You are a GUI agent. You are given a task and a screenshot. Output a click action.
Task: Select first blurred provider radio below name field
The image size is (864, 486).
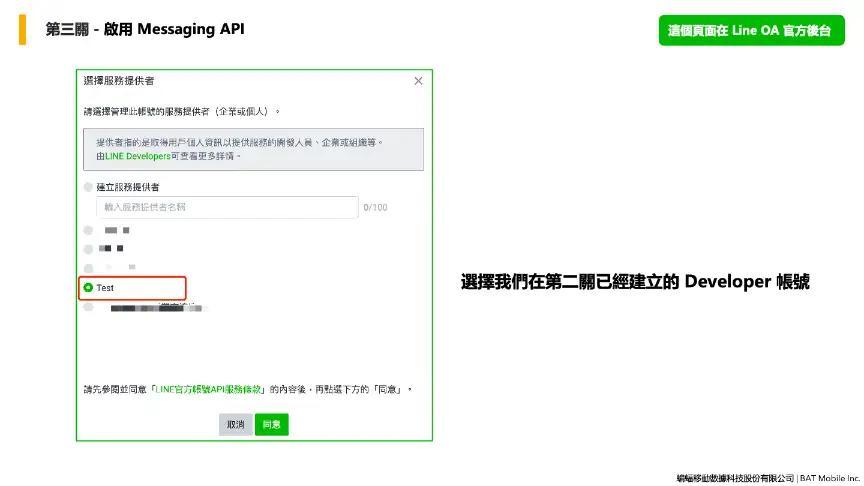tap(89, 230)
